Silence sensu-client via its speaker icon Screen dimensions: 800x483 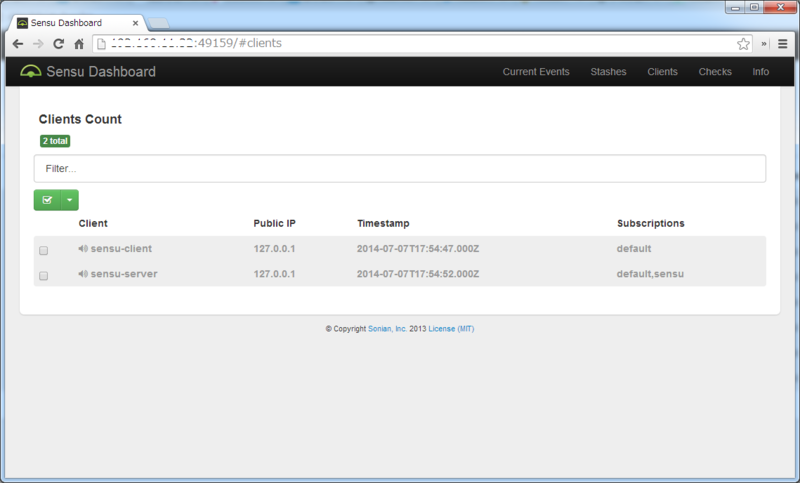(83, 248)
